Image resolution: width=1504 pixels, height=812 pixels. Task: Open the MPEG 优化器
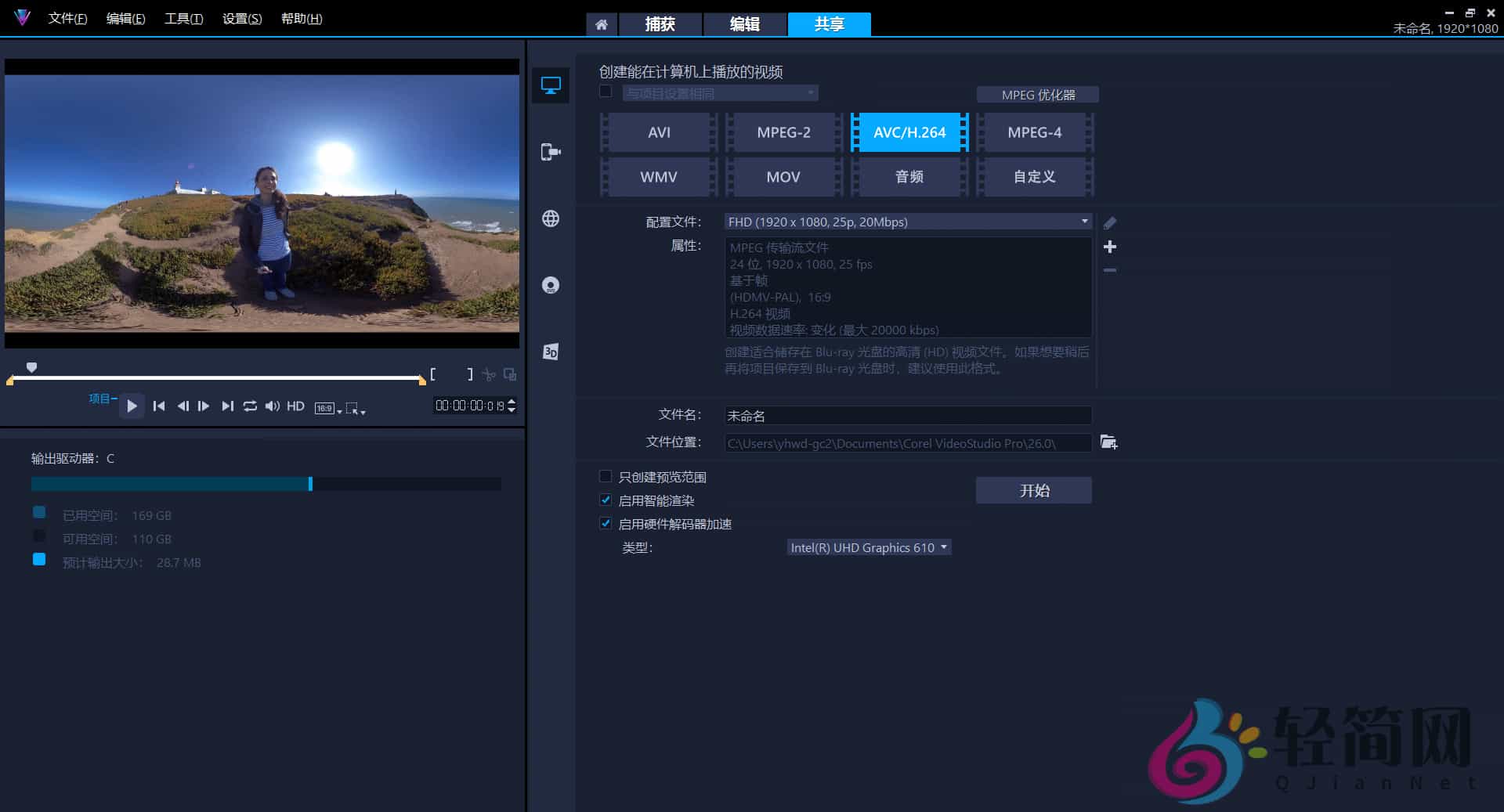(x=1037, y=94)
